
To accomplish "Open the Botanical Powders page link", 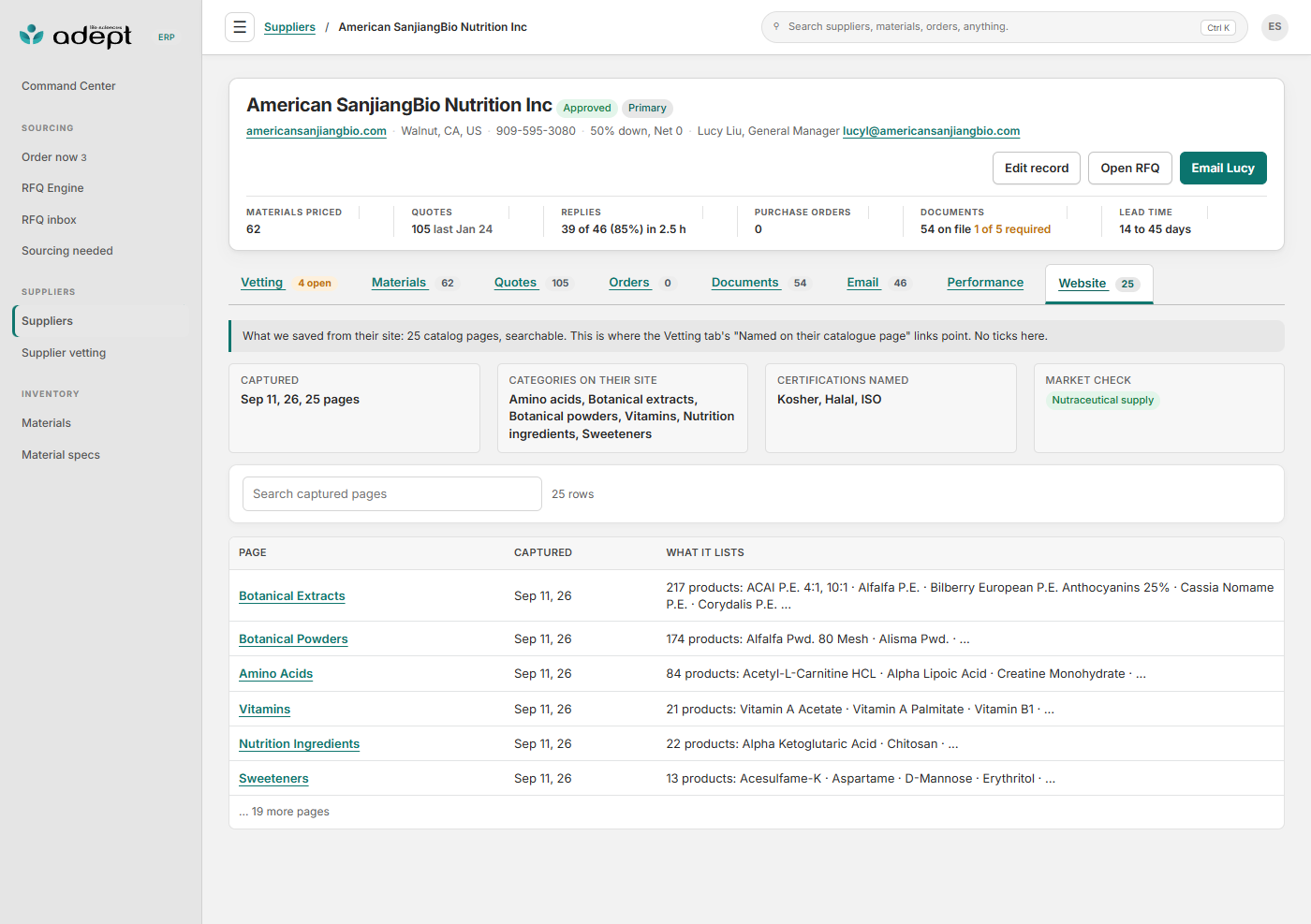I will 293,639.
